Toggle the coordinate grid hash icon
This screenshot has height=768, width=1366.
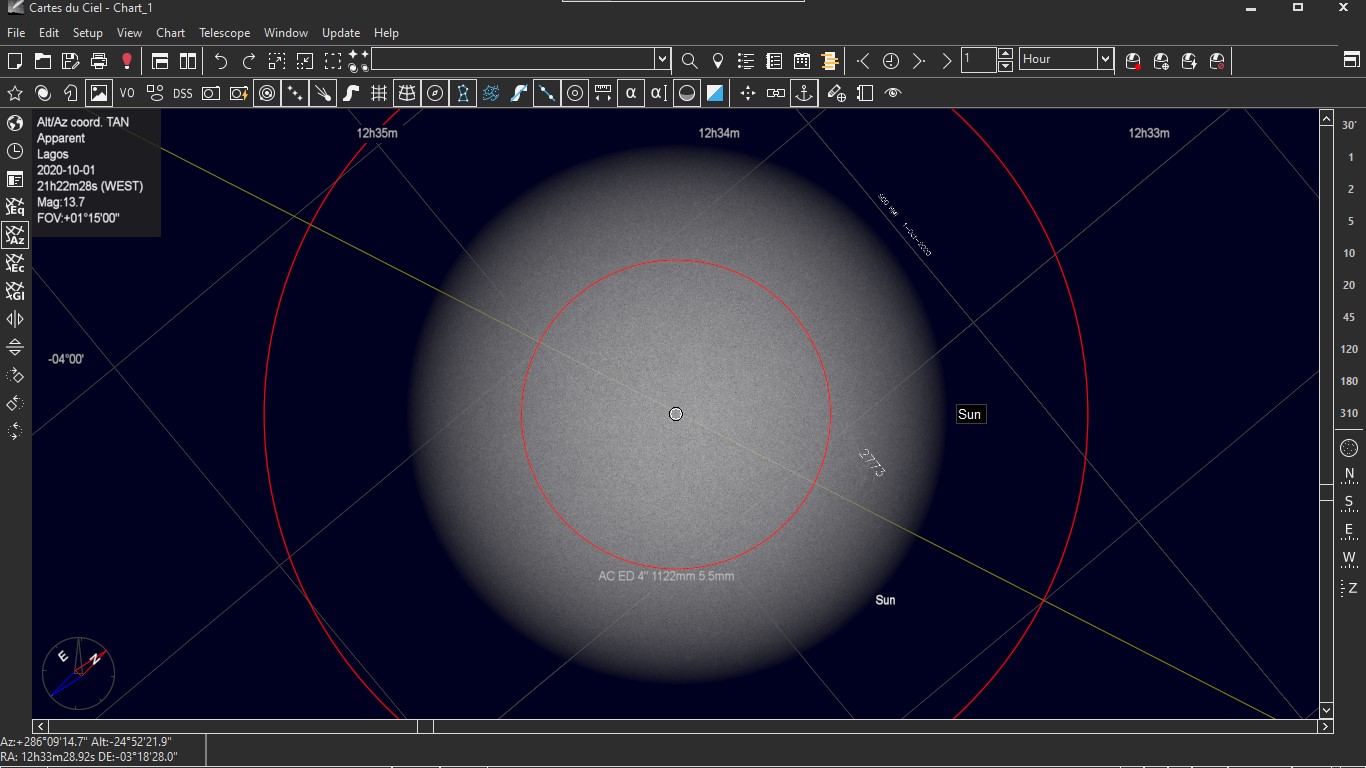(x=379, y=93)
